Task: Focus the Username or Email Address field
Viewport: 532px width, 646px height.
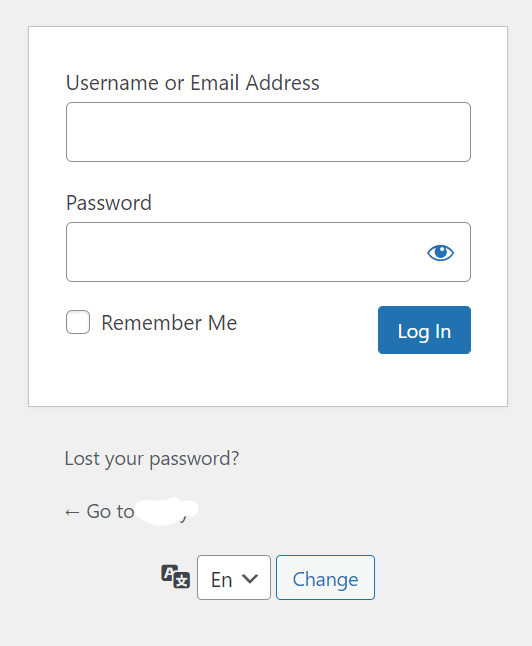Action: (x=268, y=132)
